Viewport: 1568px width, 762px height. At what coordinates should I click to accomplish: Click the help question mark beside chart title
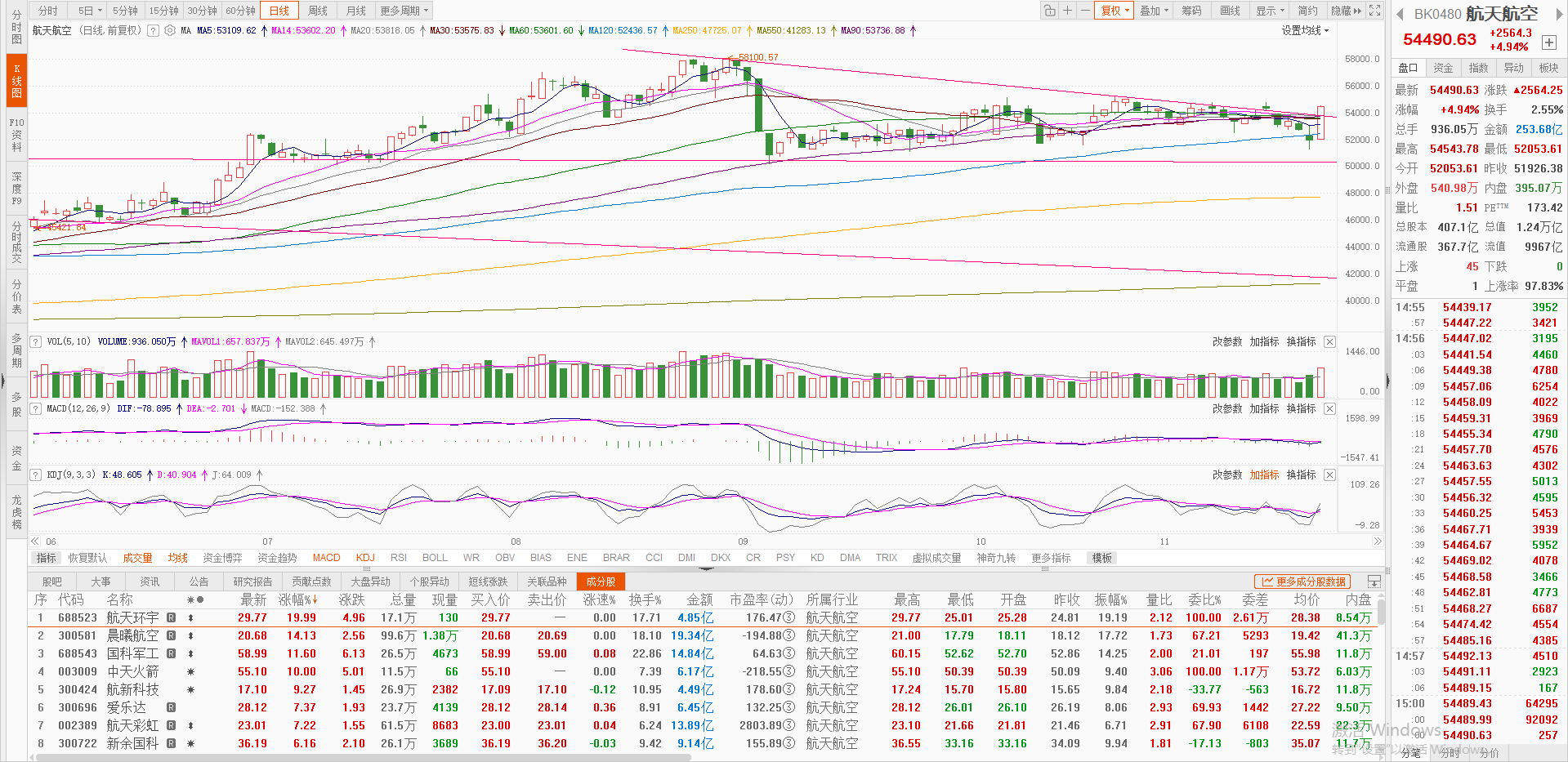point(154,30)
